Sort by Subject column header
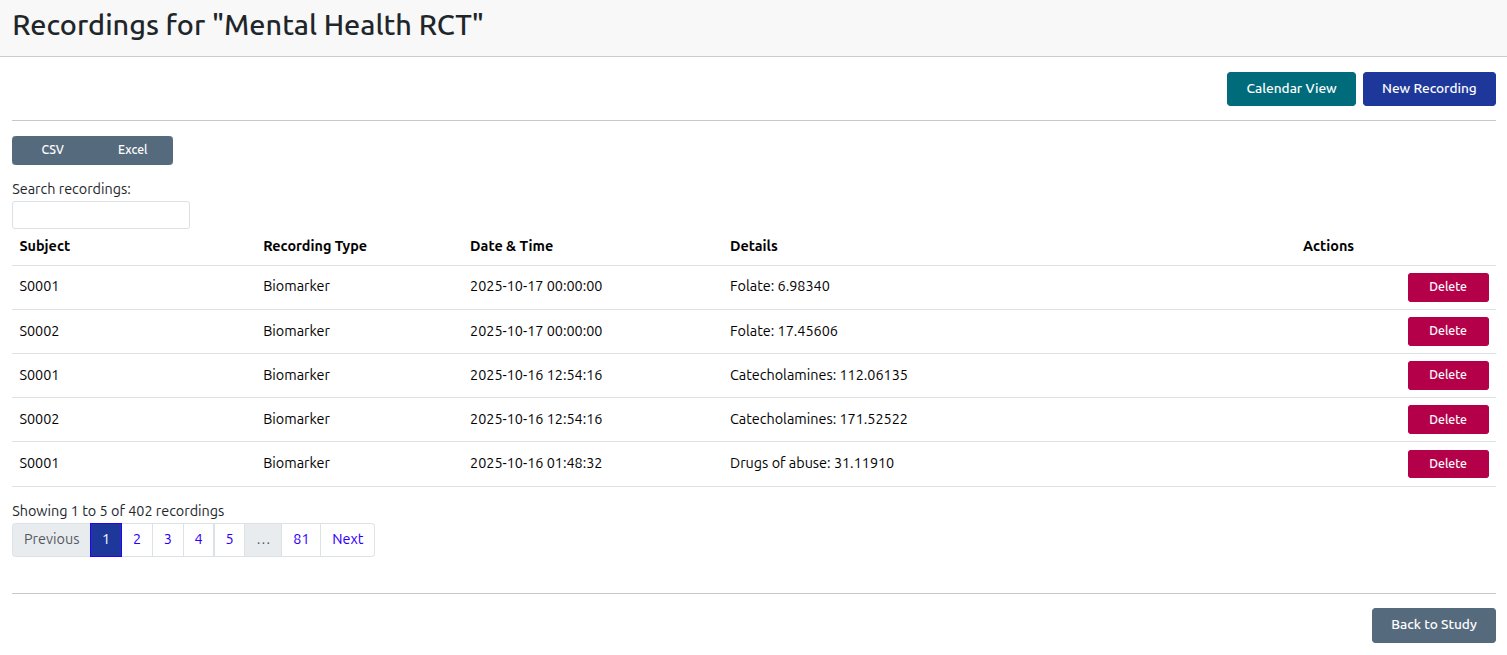The height and width of the screenshot is (655, 1507). (x=45, y=246)
